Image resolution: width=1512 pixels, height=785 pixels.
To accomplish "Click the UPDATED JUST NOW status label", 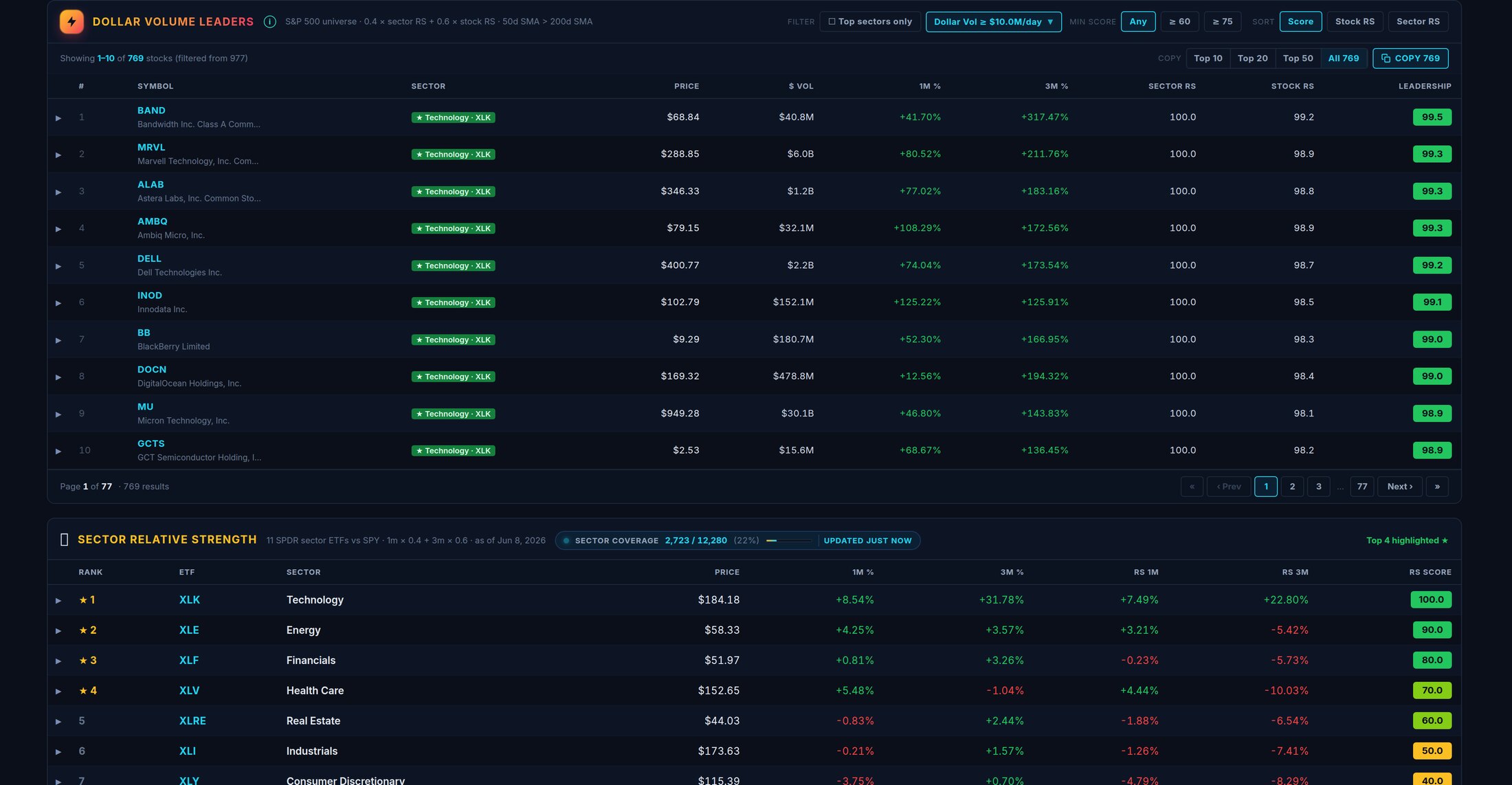I will click(x=867, y=541).
